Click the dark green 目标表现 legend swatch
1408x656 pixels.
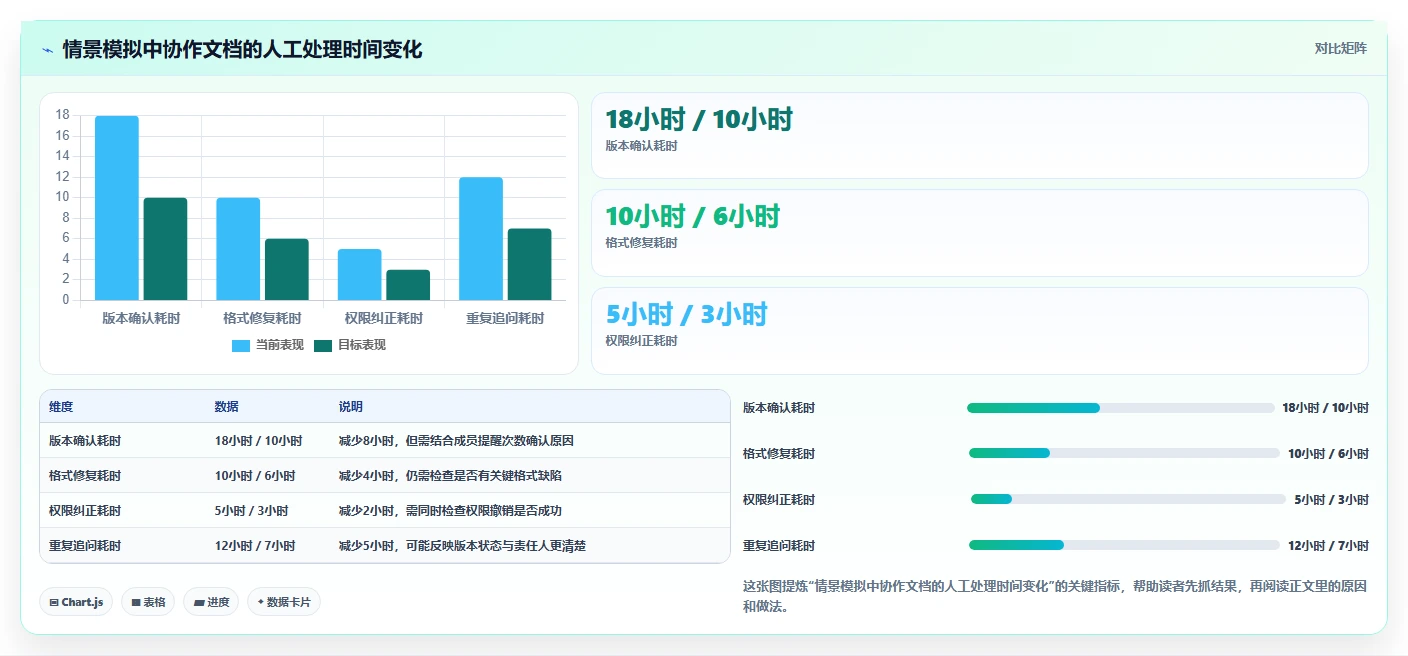click(323, 345)
